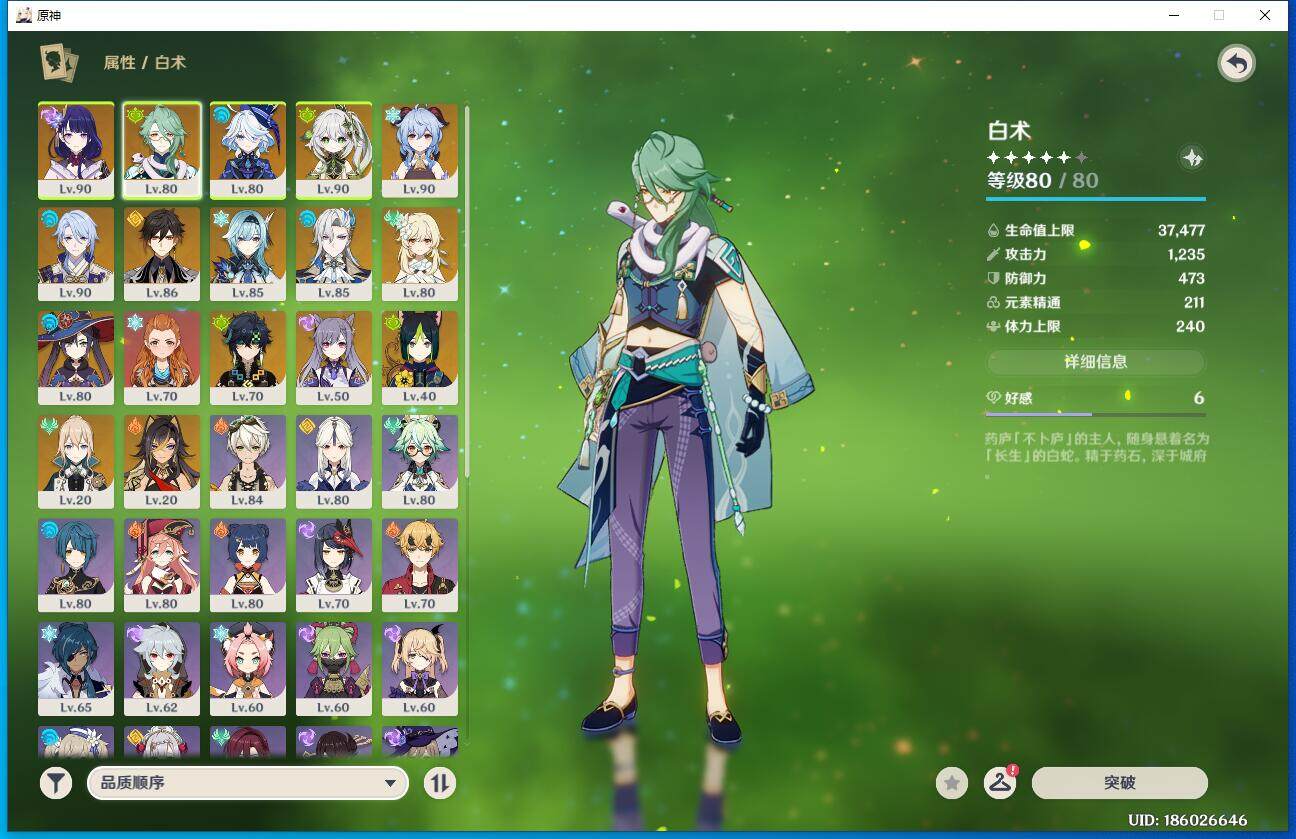
Task: Select Ganyu portrait with horns Lv.90
Action: click(420, 151)
